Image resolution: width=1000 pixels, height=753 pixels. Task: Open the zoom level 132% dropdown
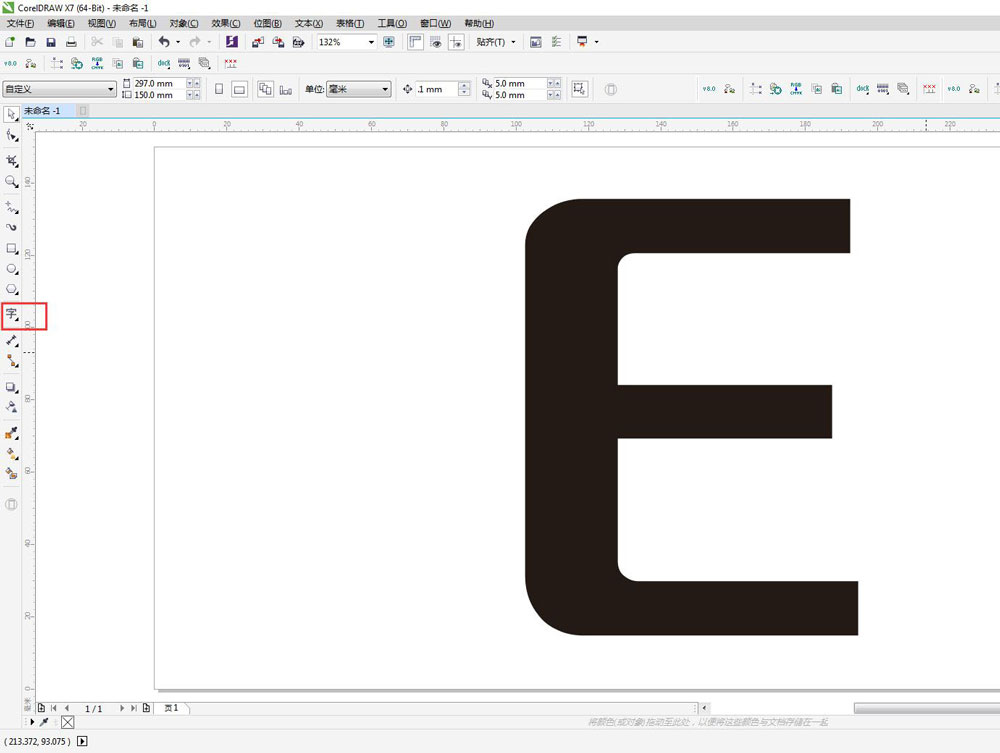[371, 42]
